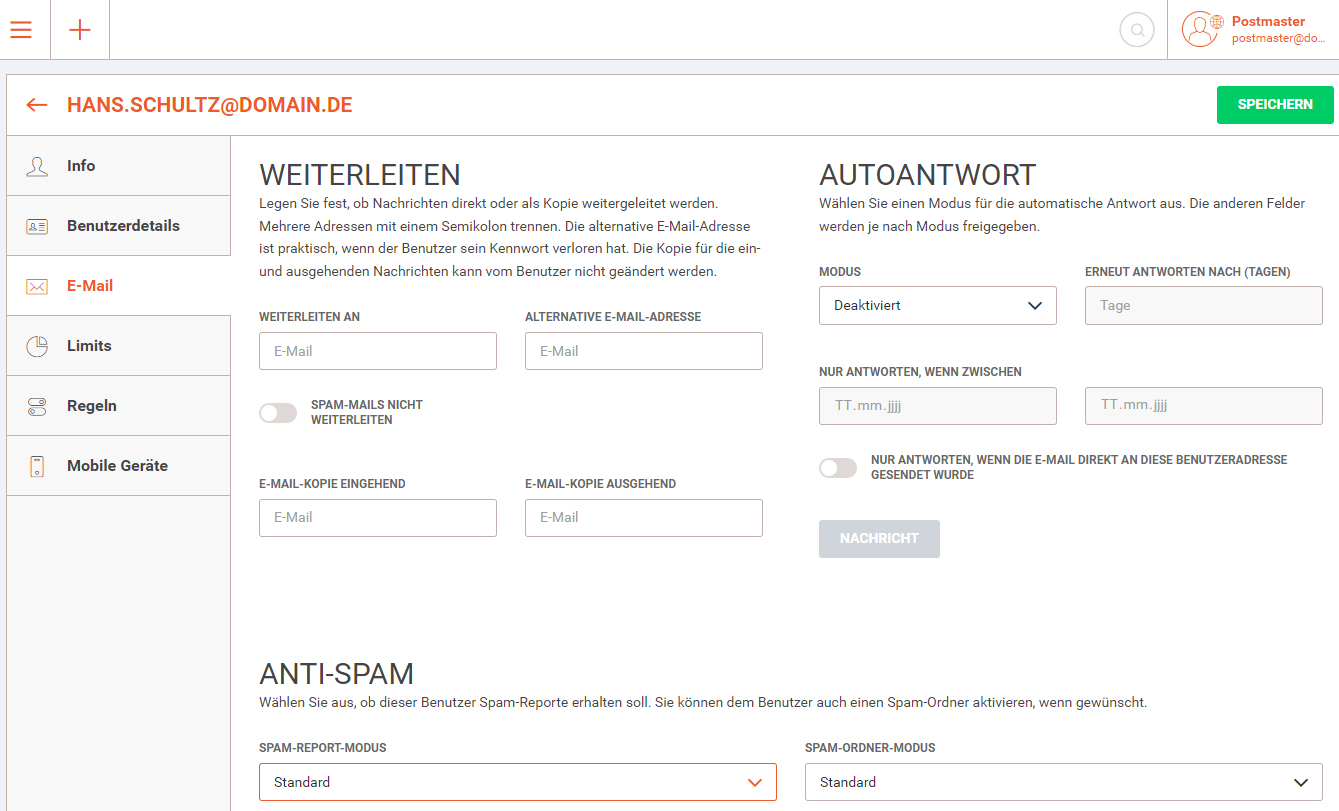Click the search magnifier icon

pos(1137,30)
